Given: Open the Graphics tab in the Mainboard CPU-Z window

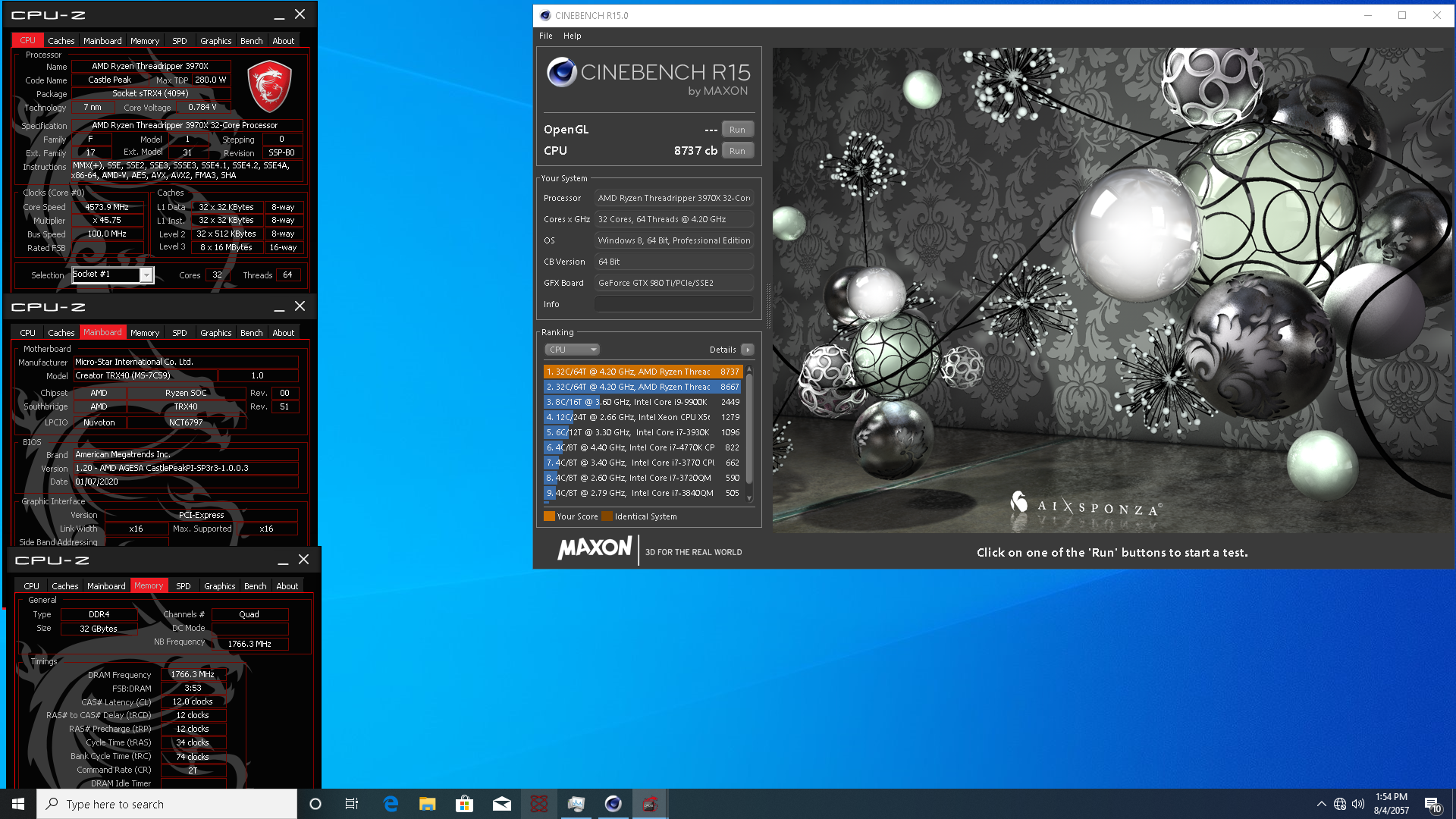Looking at the screenshot, I should 216,333.
